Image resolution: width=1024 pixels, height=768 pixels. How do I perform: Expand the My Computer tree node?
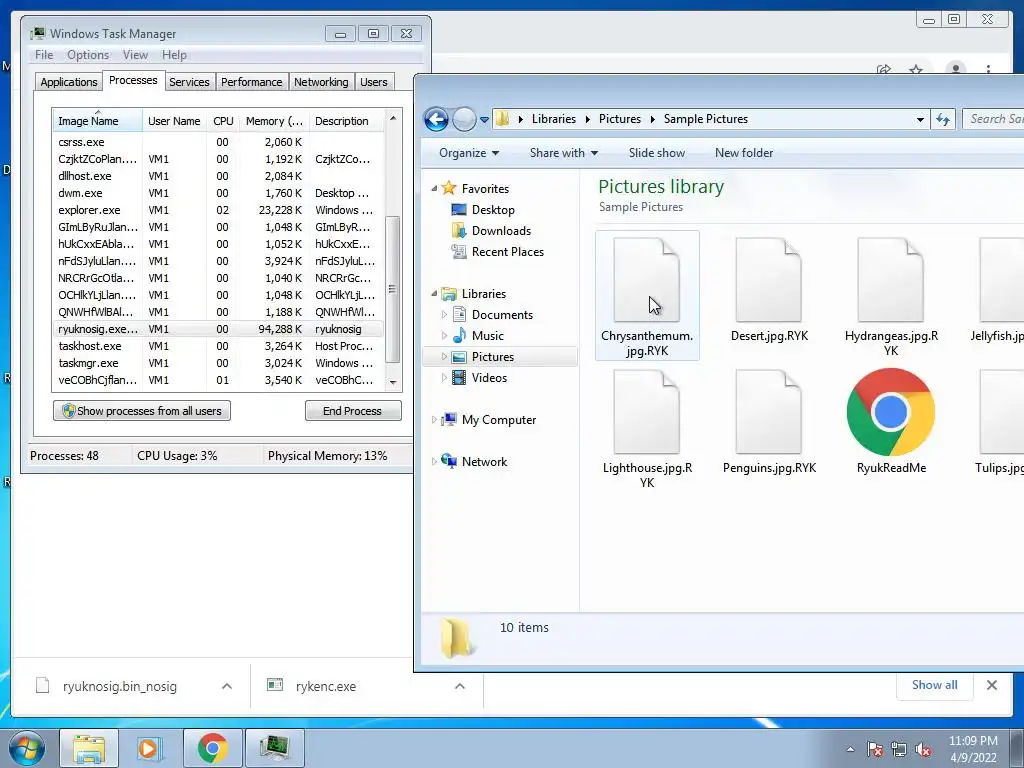click(434, 420)
